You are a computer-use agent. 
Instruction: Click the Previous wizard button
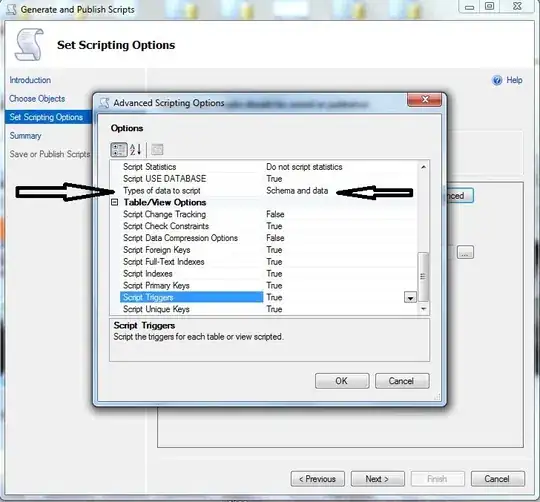pyautogui.click(x=318, y=479)
